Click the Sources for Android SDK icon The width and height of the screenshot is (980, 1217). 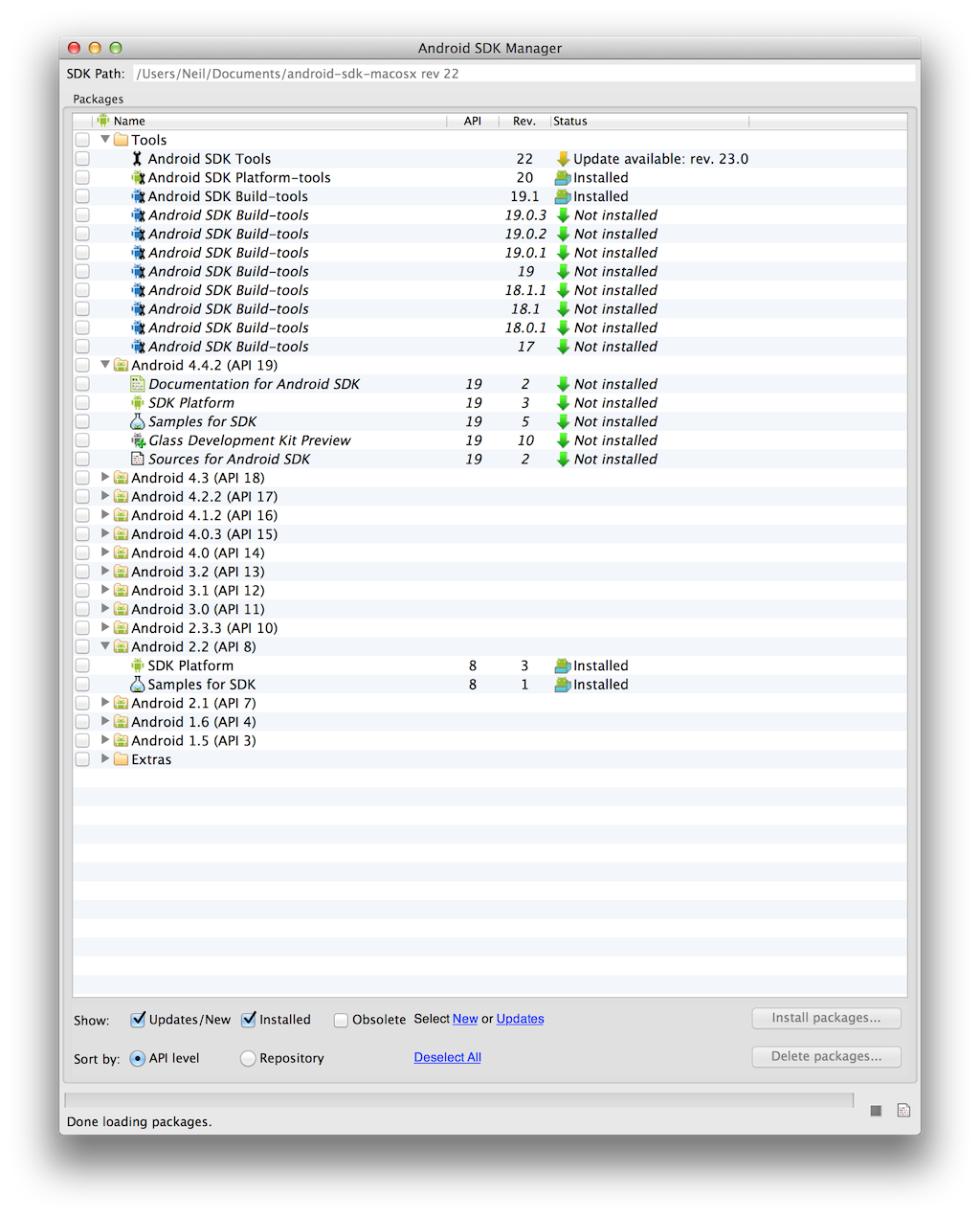pyautogui.click(x=138, y=460)
